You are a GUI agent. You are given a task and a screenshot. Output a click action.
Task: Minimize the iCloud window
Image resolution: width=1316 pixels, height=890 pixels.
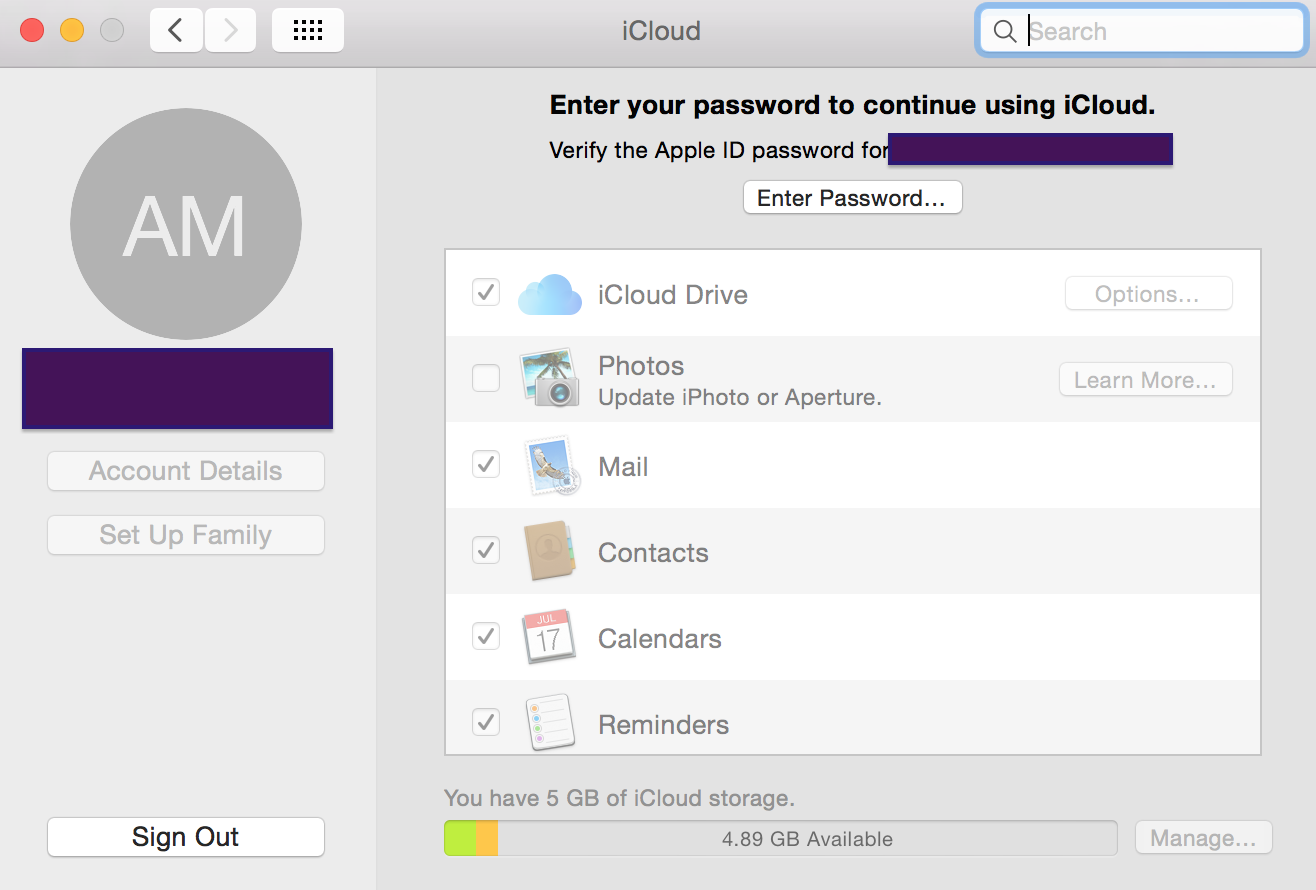[x=72, y=30]
